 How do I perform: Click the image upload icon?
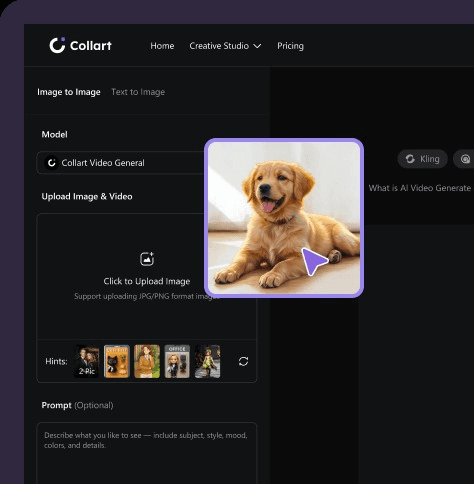[x=147, y=259]
